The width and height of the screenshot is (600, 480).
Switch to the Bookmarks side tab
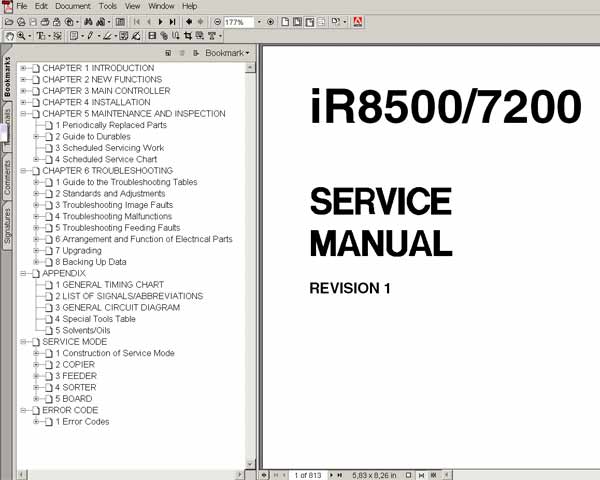click(x=7, y=77)
